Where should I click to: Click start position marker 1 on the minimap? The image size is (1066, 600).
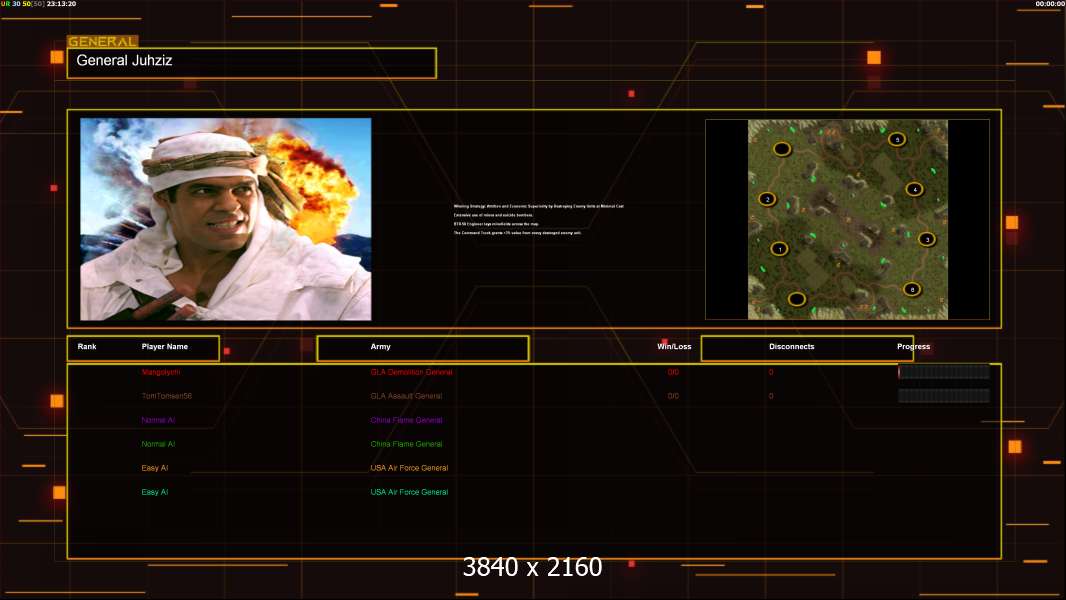[780, 249]
